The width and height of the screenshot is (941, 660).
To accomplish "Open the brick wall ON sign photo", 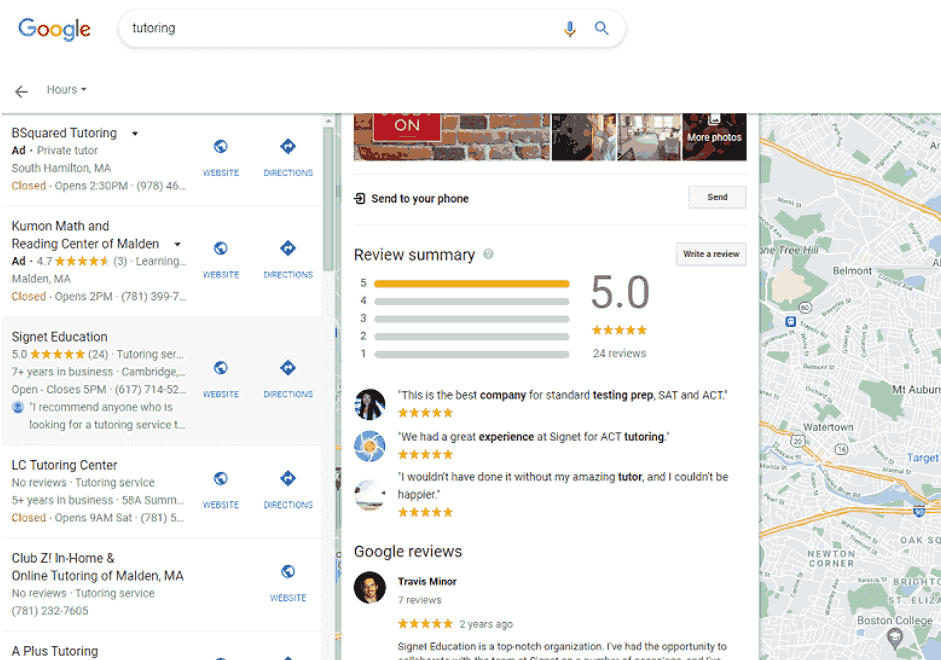I will pyautogui.click(x=452, y=137).
